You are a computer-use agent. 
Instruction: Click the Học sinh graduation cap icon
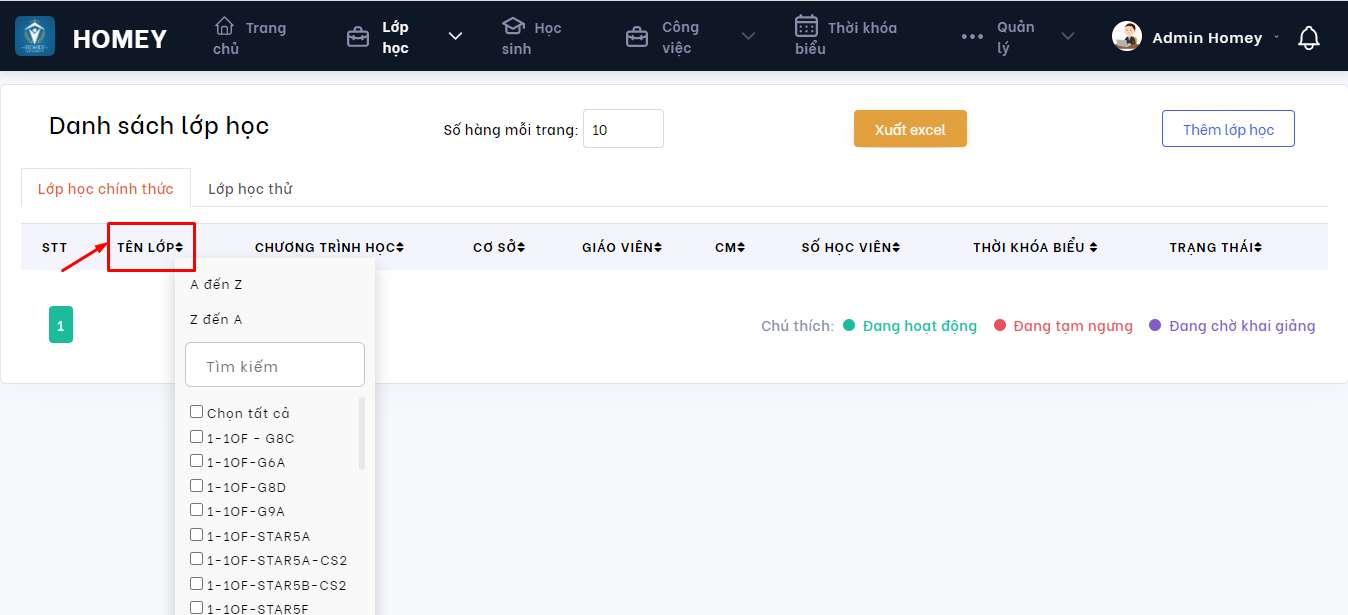[513, 26]
